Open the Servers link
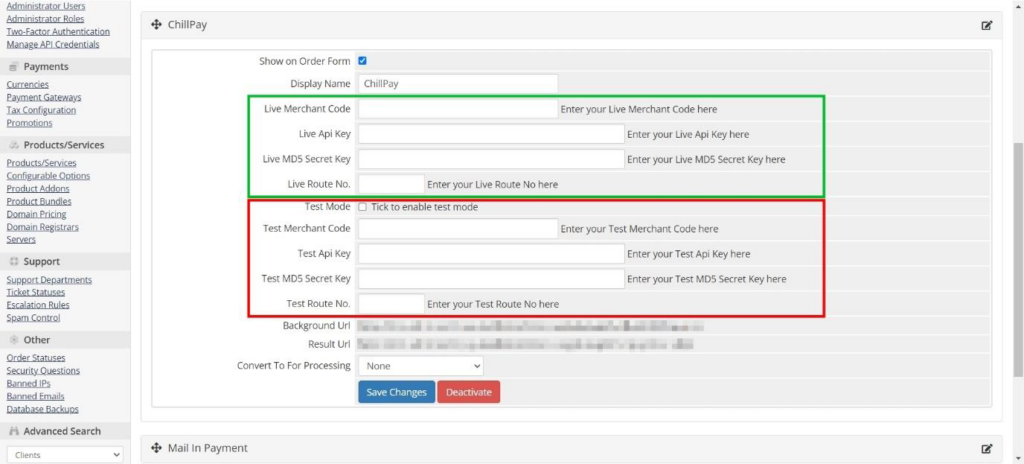Image resolution: width=1024 pixels, height=464 pixels. pos(21,240)
